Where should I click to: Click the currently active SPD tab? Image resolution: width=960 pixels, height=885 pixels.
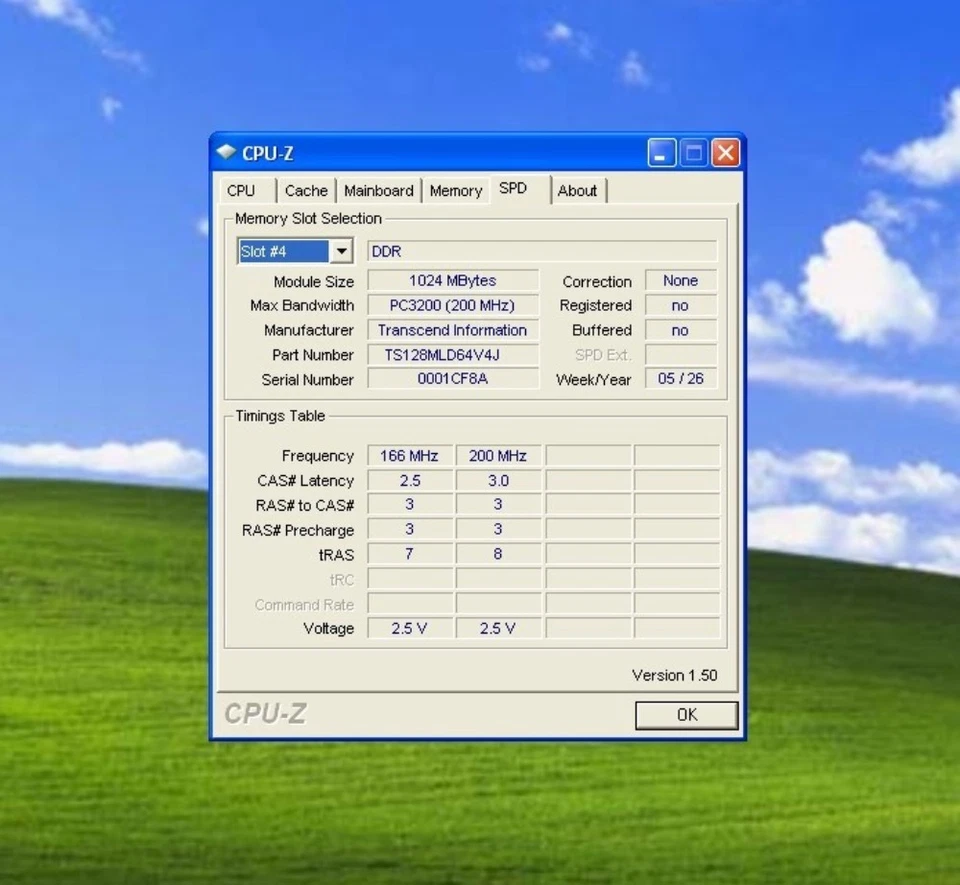click(x=514, y=188)
